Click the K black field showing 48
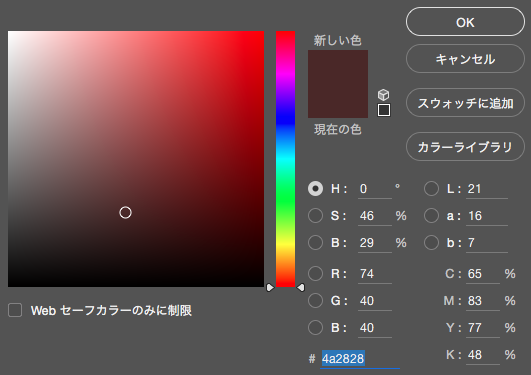Viewport: 531px width, 375px height. click(483, 355)
